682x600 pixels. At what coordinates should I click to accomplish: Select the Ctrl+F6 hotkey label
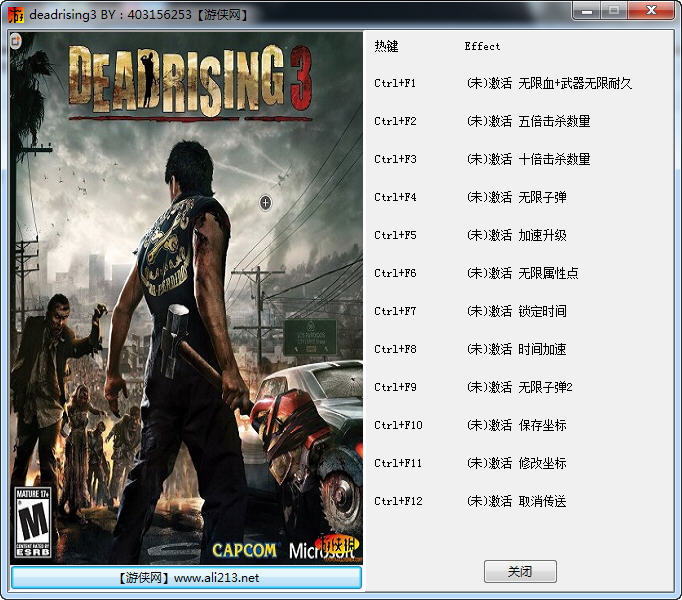pos(395,273)
